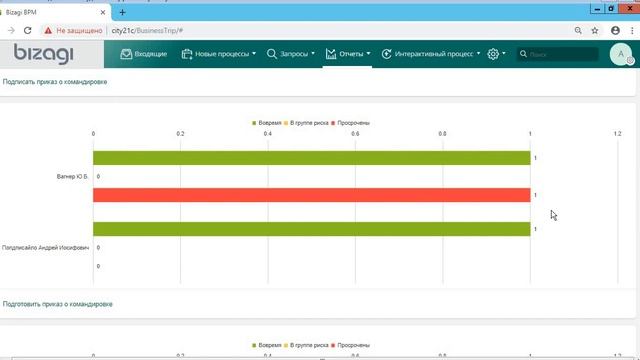Click the browser address bar URL
Image resolution: width=640 pixels, height=360 pixels.
[147, 31]
